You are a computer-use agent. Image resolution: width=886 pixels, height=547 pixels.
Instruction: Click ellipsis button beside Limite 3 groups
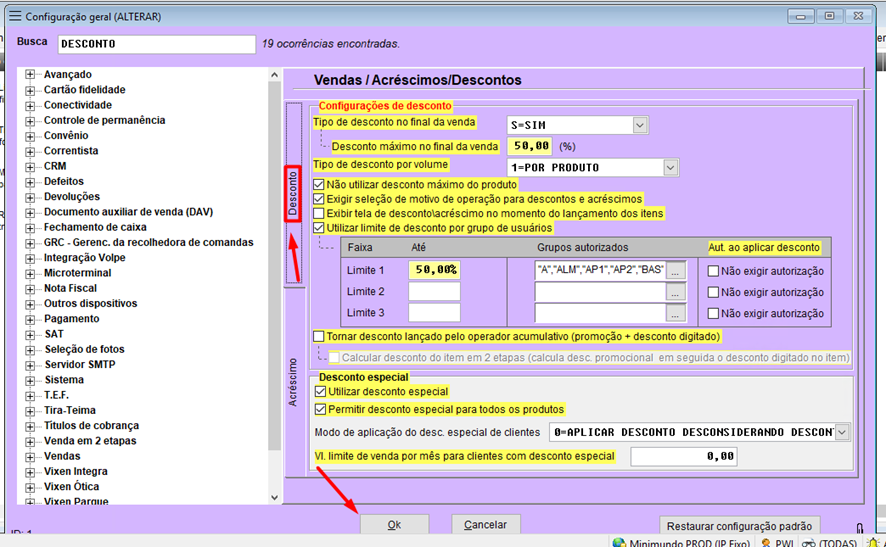(x=677, y=313)
